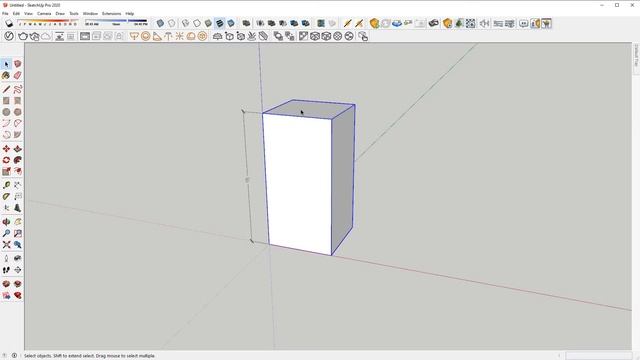Choose the Rectangle tool
Viewport: 640px width, 360px height.
[x=6, y=101]
